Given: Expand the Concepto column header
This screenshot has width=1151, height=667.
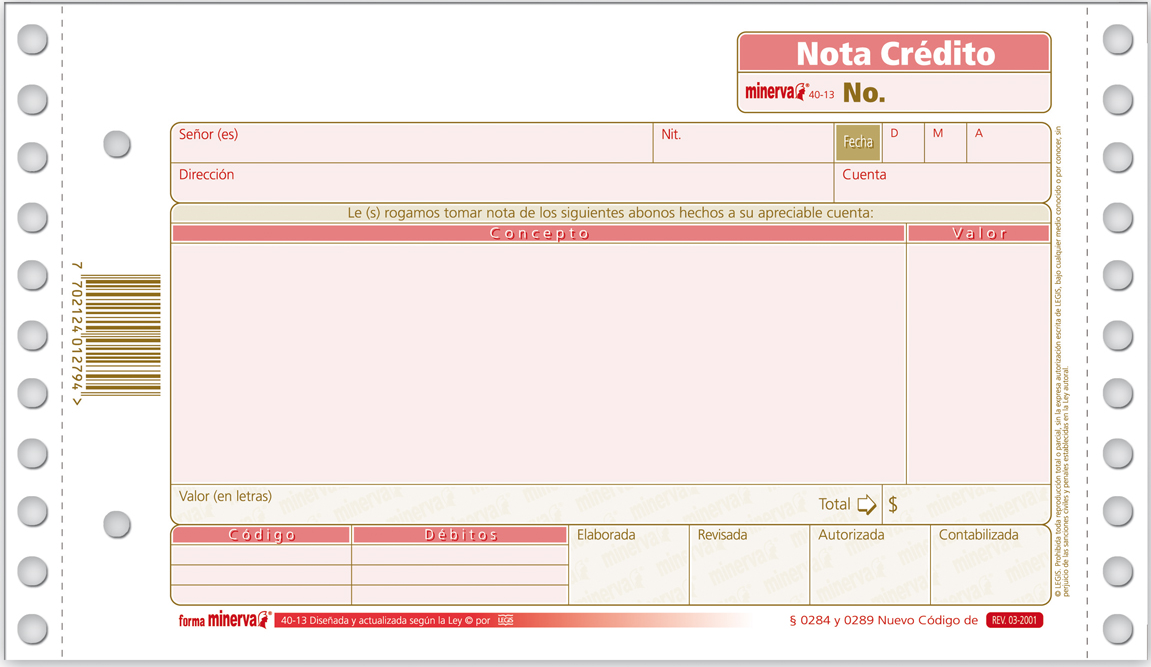Looking at the screenshot, I should 540,232.
